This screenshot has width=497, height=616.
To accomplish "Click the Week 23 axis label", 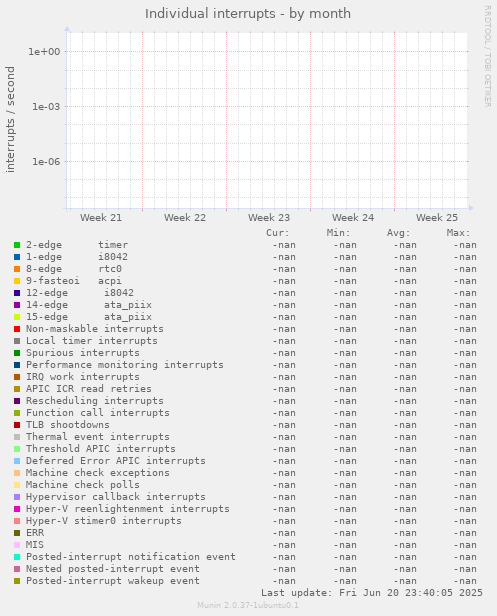I will pos(269,218).
